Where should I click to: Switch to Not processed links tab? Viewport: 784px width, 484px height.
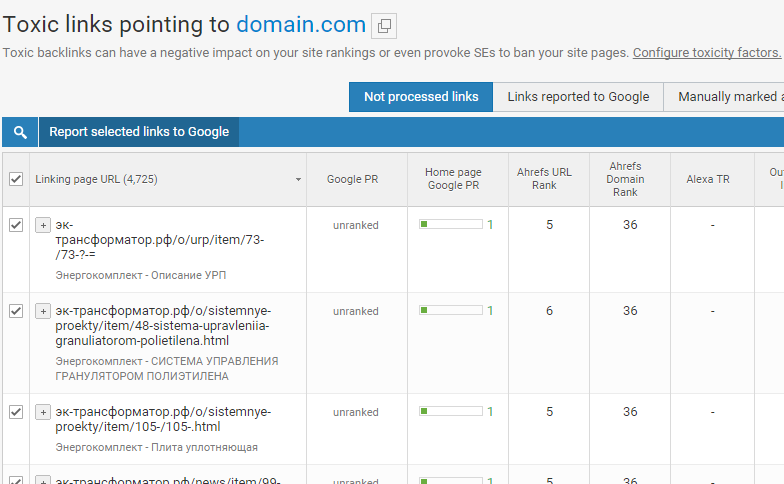(x=421, y=96)
